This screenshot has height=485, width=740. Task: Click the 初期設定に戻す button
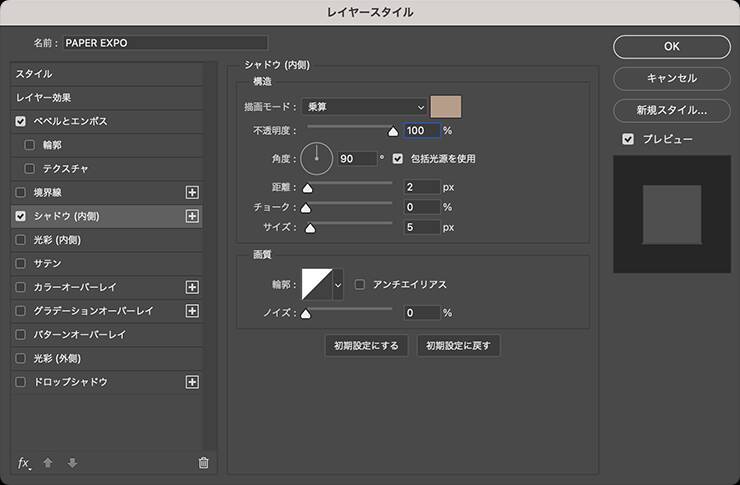tap(459, 346)
